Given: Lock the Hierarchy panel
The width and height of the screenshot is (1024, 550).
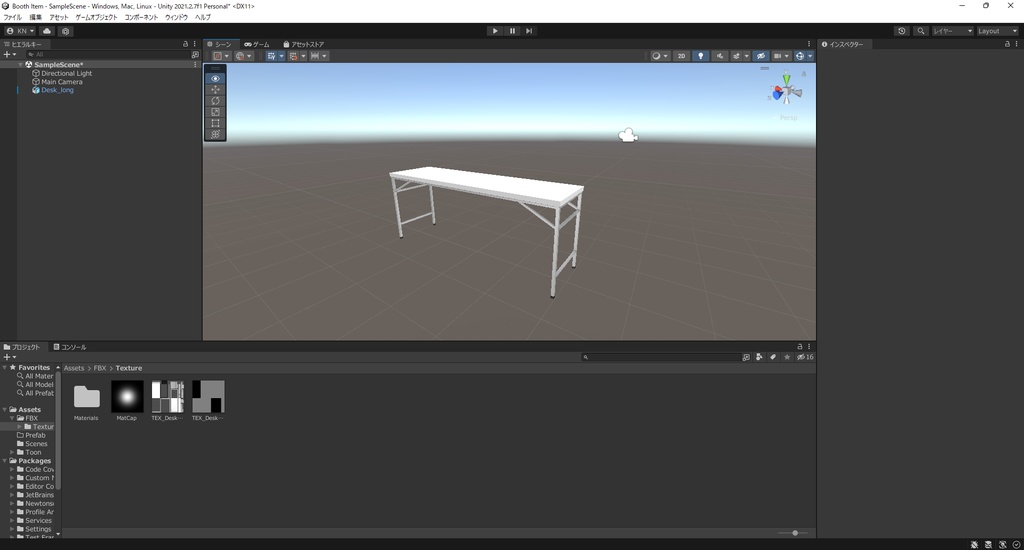Looking at the screenshot, I should 185,44.
